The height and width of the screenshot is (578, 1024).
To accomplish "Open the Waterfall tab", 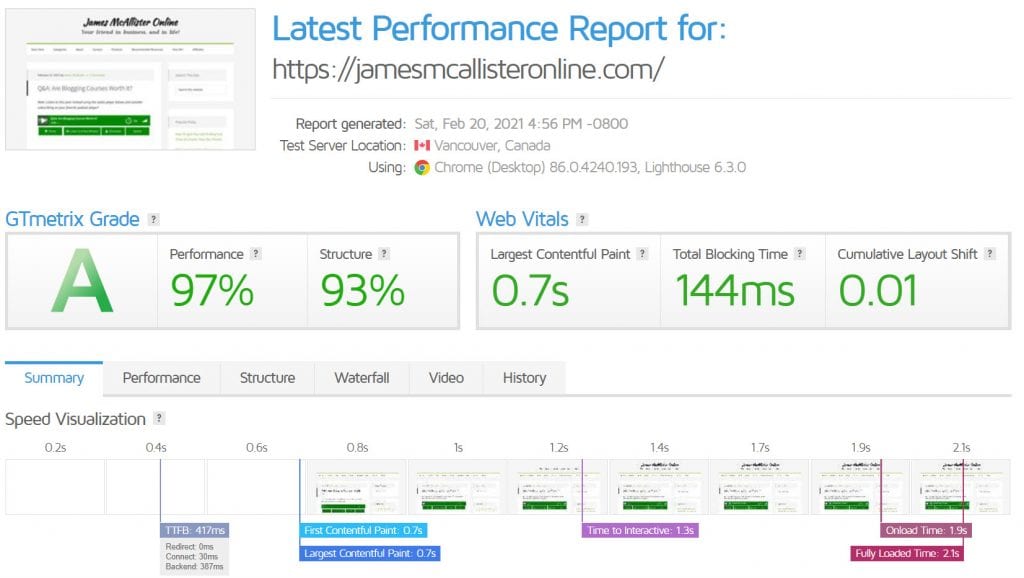I will tap(362, 378).
